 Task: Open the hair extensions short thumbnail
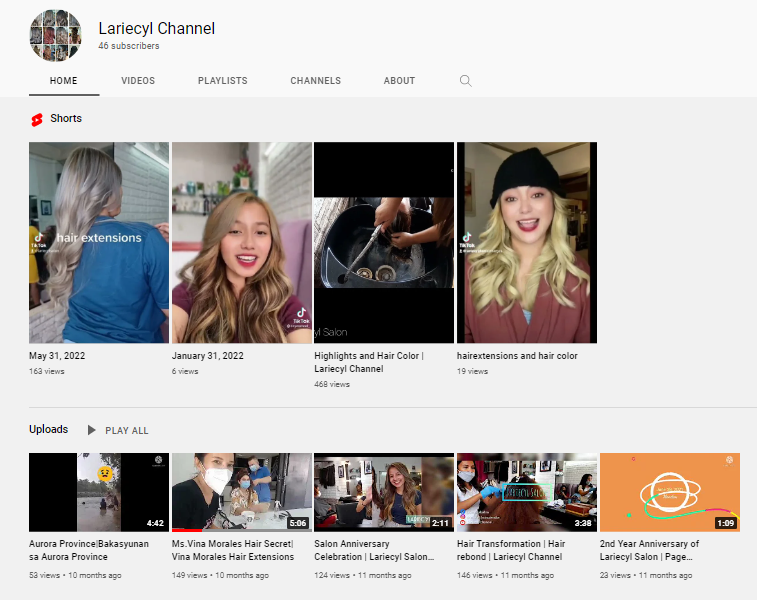[x=99, y=242]
